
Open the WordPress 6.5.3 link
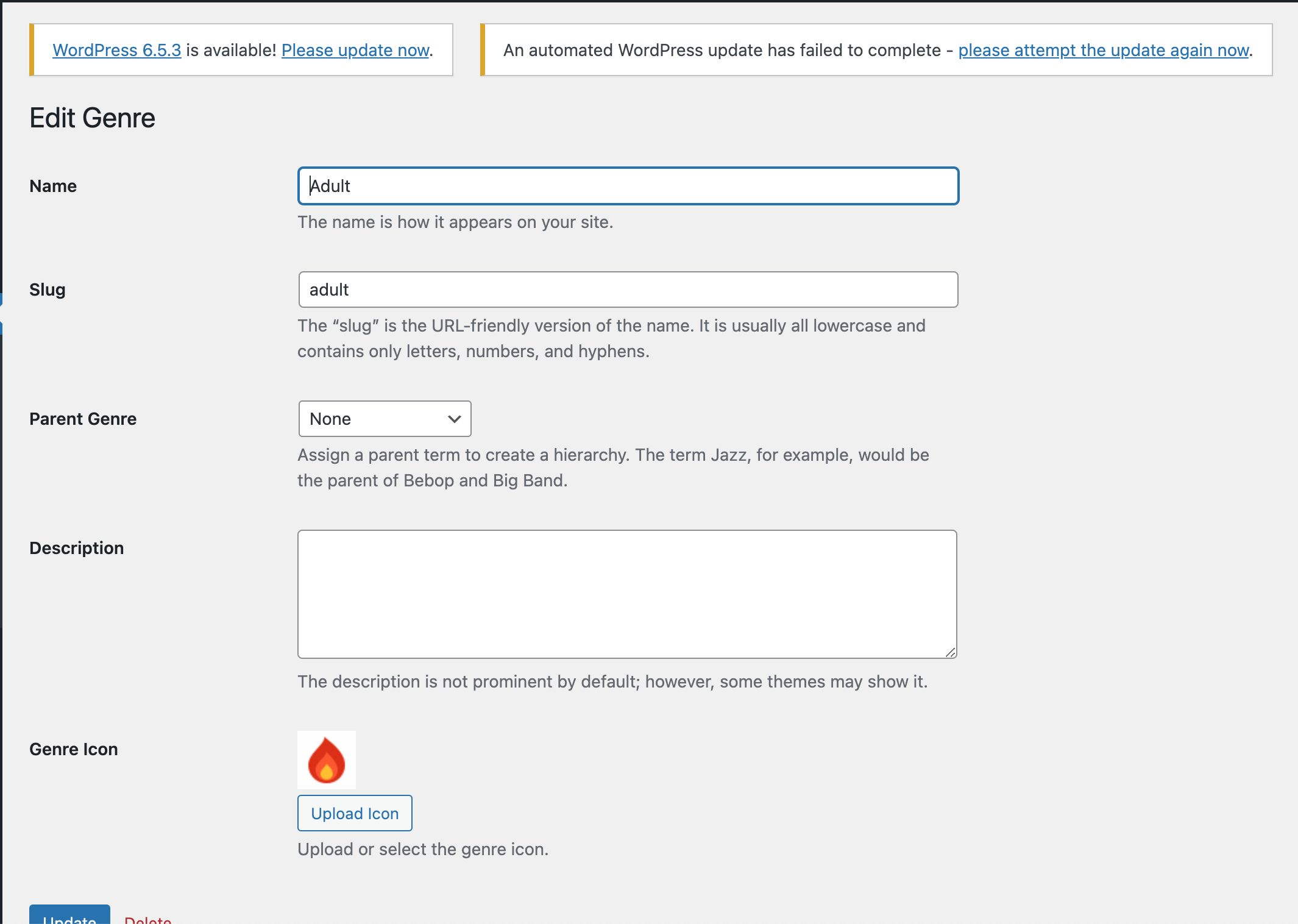click(x=116, y=50)
